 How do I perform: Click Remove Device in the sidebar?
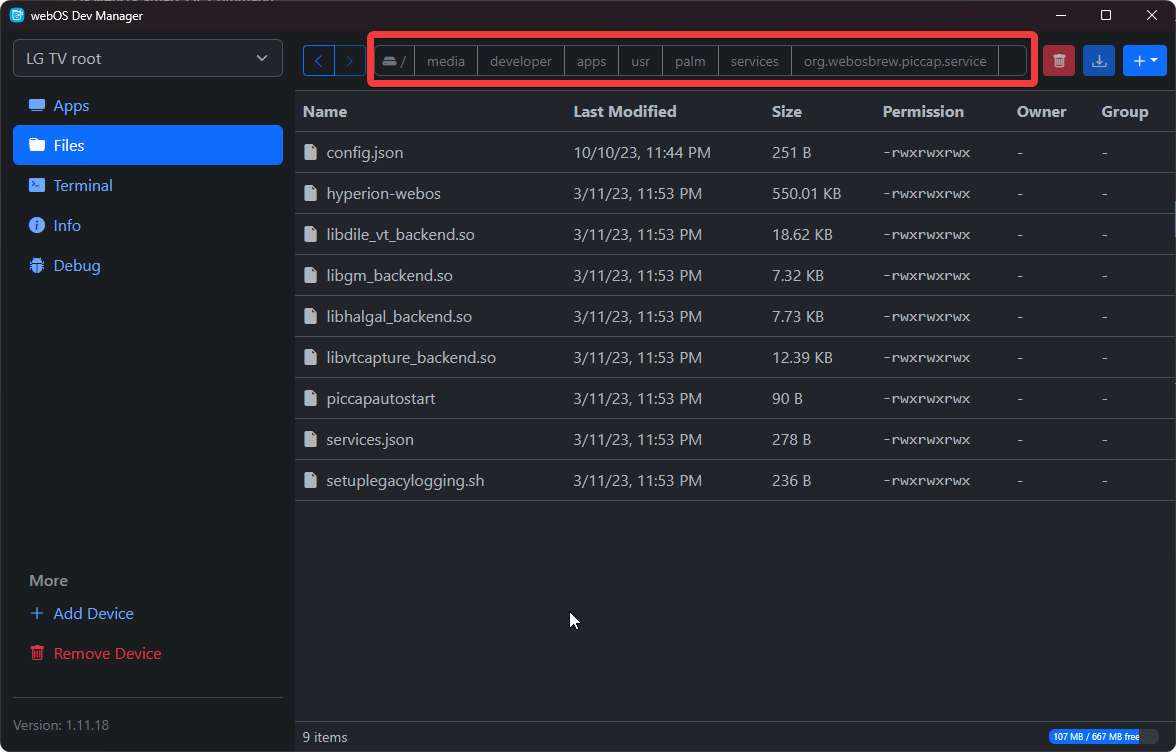click(x=106, y=653)
